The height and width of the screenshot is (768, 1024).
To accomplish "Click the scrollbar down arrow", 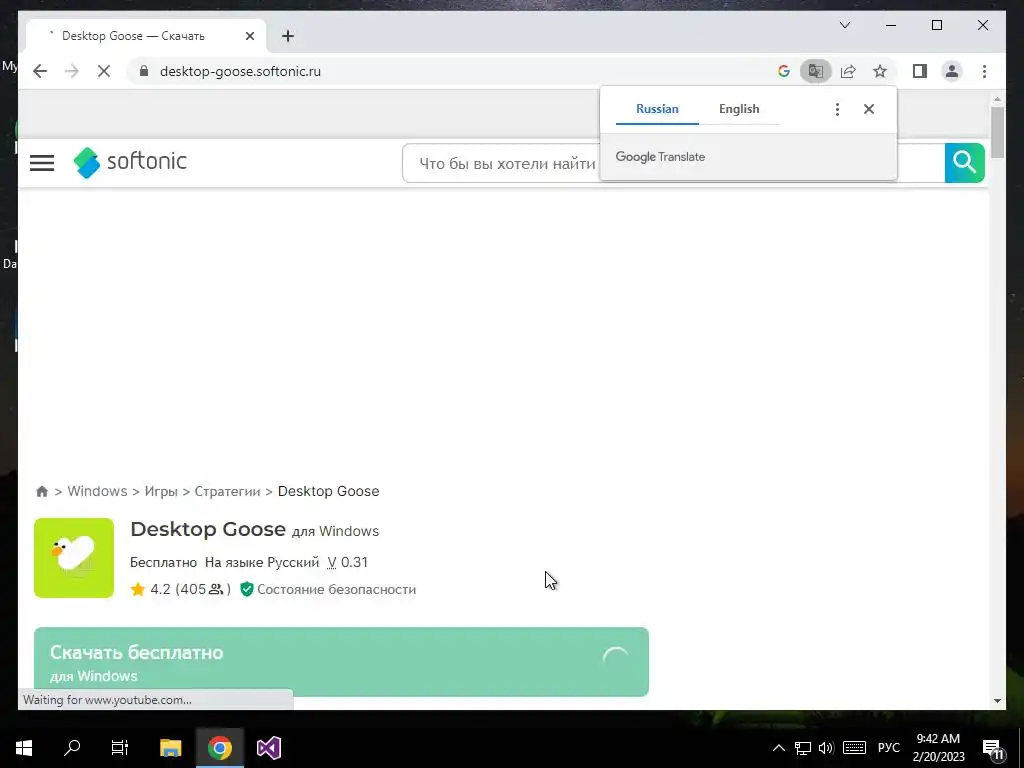I will tap(997, 701).
